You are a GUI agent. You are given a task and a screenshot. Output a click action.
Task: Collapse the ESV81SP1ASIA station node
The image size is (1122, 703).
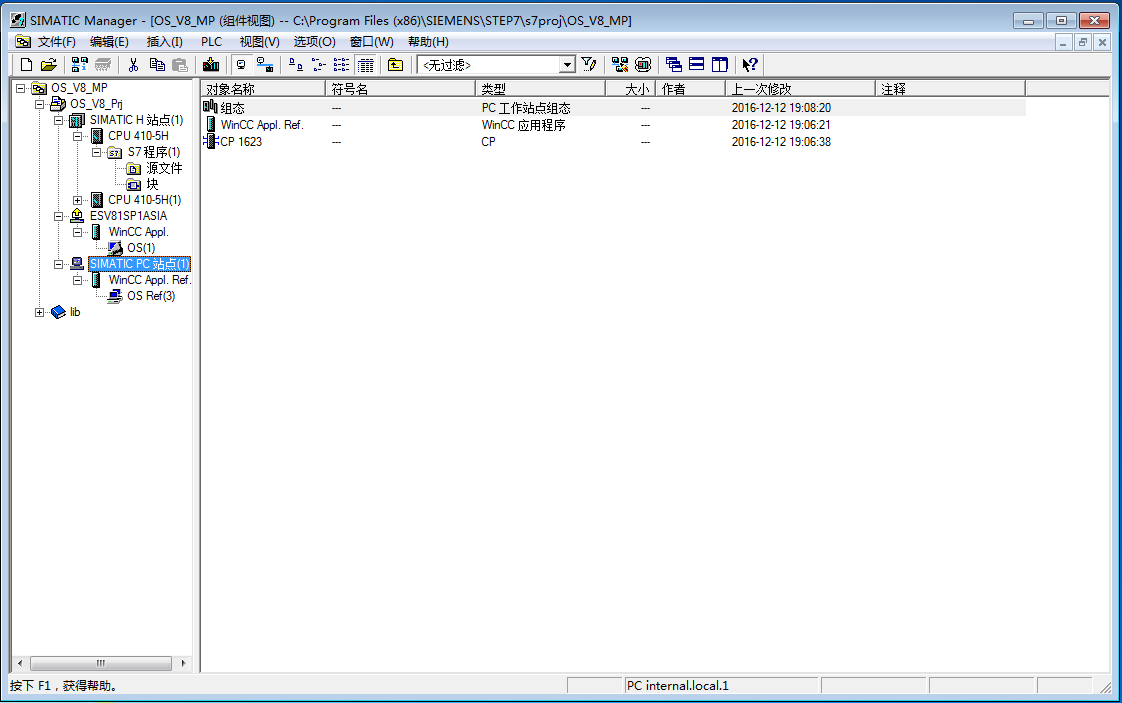point(59,216)
